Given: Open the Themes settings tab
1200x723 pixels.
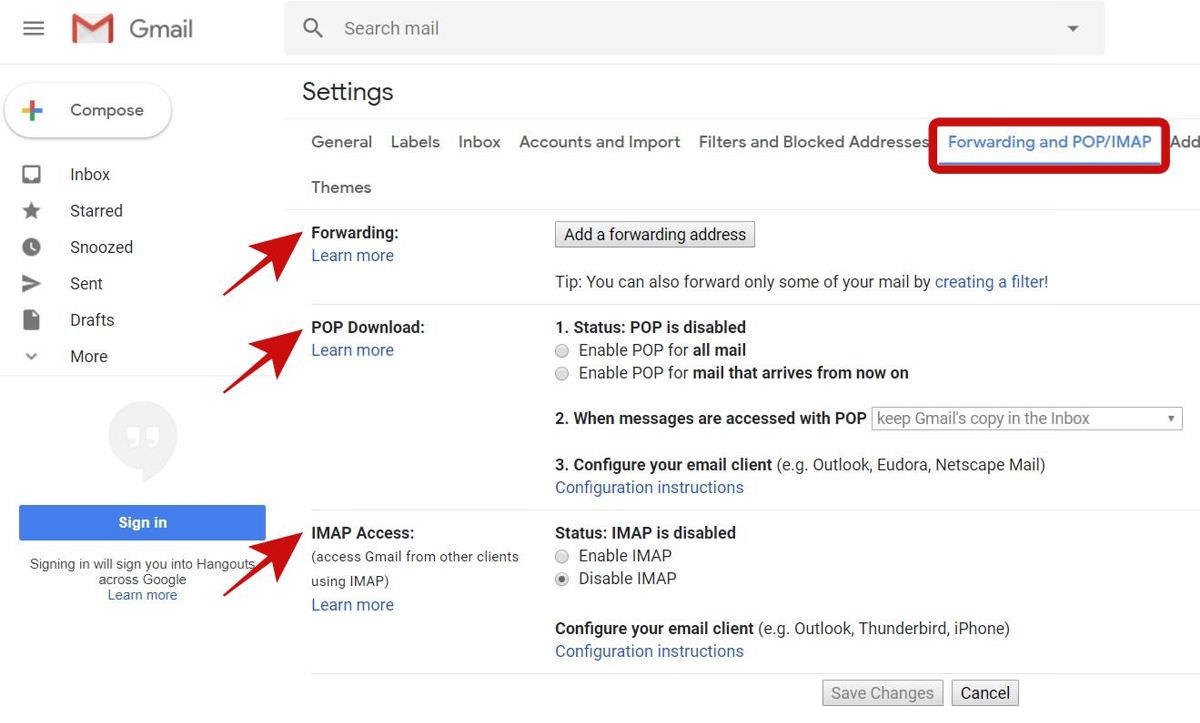Looking at the screenshot, I should tap(340, 187).
